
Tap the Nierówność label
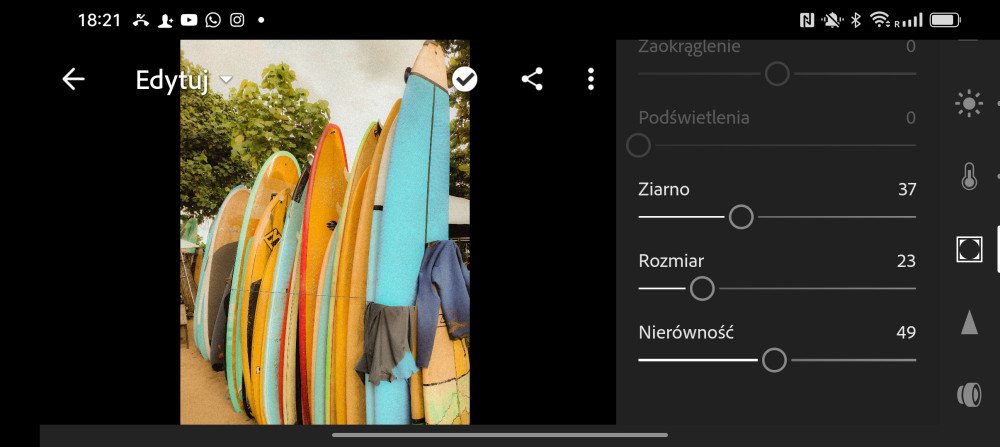point(686,332)
